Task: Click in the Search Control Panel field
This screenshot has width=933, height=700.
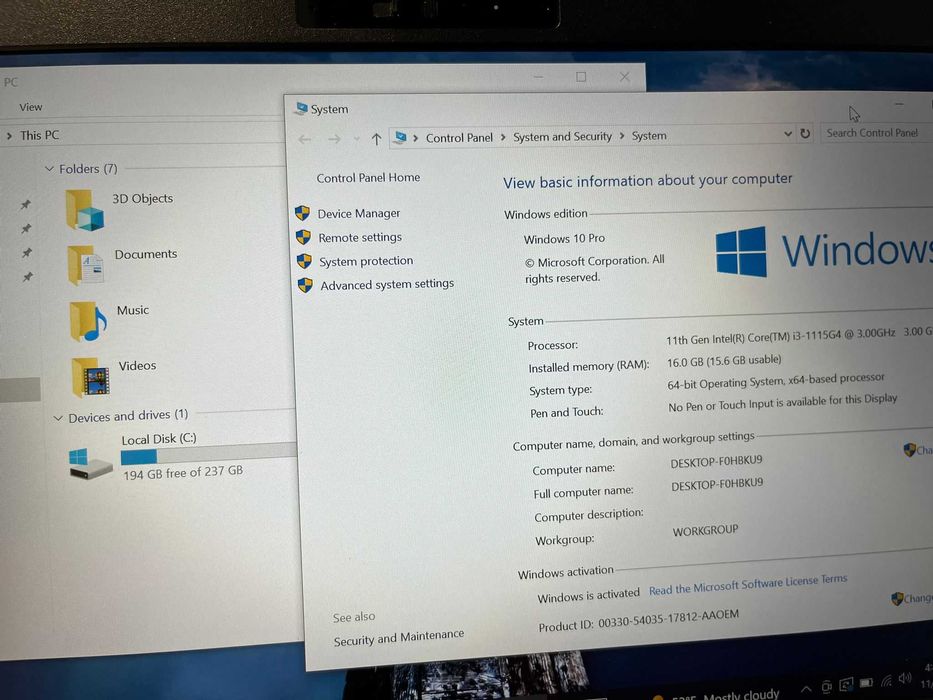Action: pyautogui.click(x=876, y=132)
